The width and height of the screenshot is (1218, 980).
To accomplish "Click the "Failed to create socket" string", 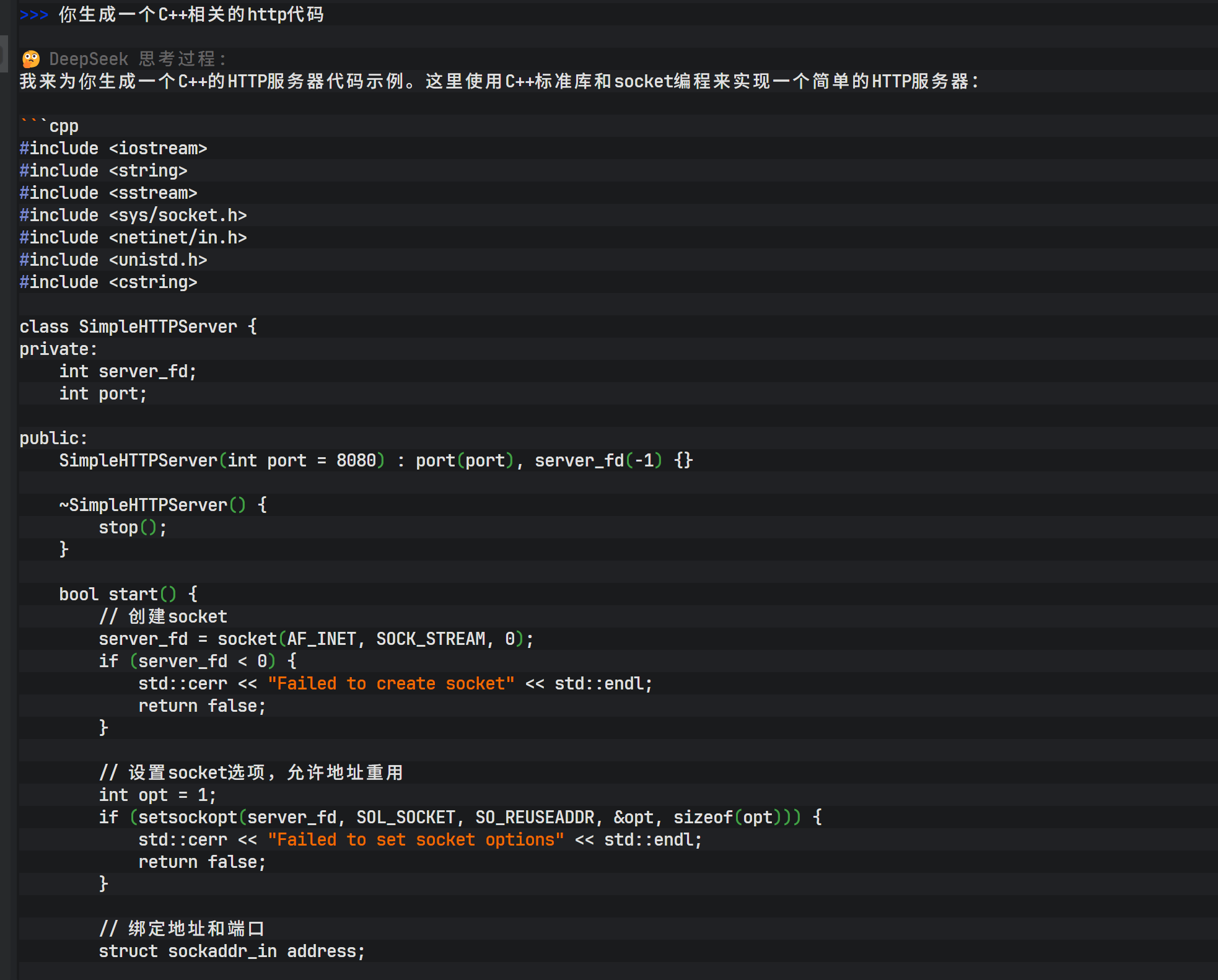I will (x=391, y=684).
